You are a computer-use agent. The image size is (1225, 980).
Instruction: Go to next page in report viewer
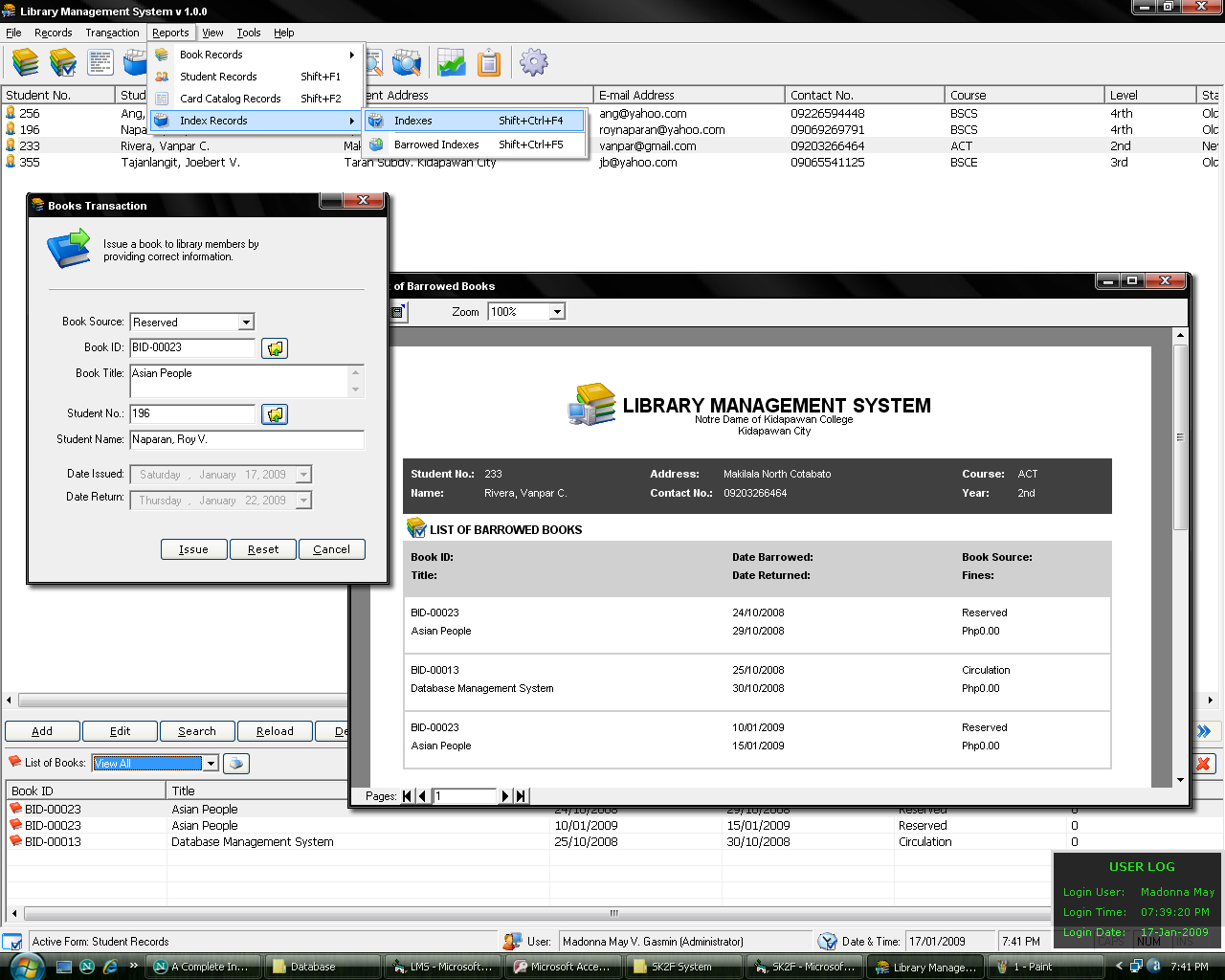coord(505,796)
